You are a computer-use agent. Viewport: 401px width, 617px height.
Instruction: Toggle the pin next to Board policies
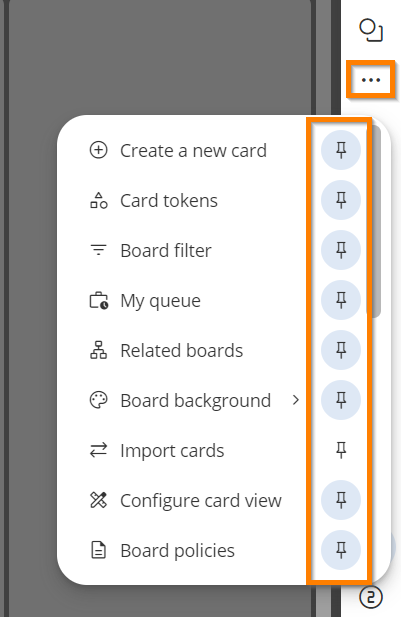coord(341,550)
